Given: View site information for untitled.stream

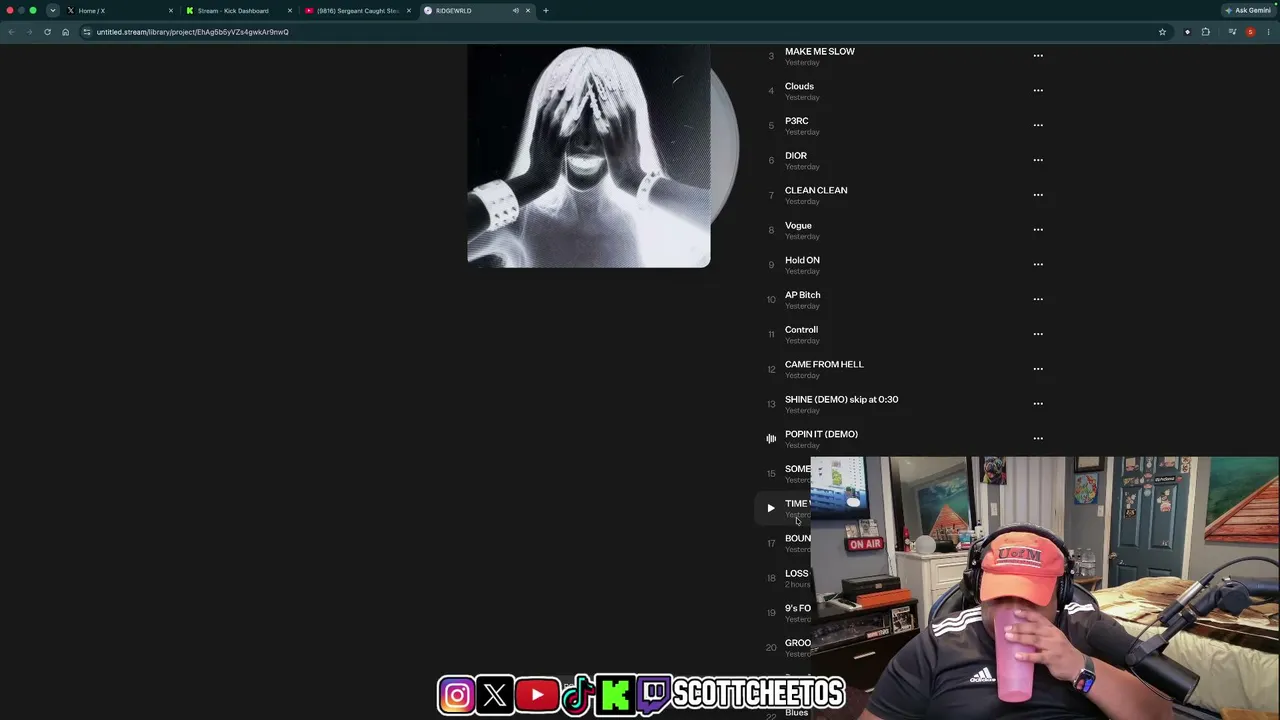Looking at the screenshot, I should point(86,32).
